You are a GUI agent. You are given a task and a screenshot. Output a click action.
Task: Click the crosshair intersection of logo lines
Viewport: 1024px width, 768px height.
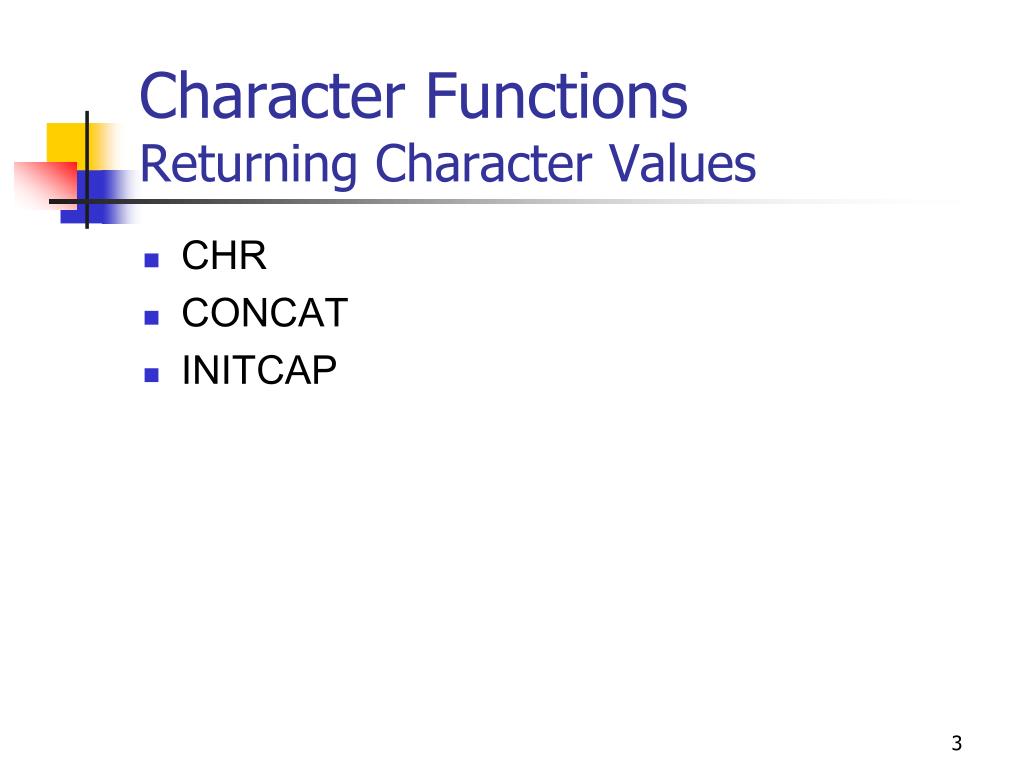[87, 201]
